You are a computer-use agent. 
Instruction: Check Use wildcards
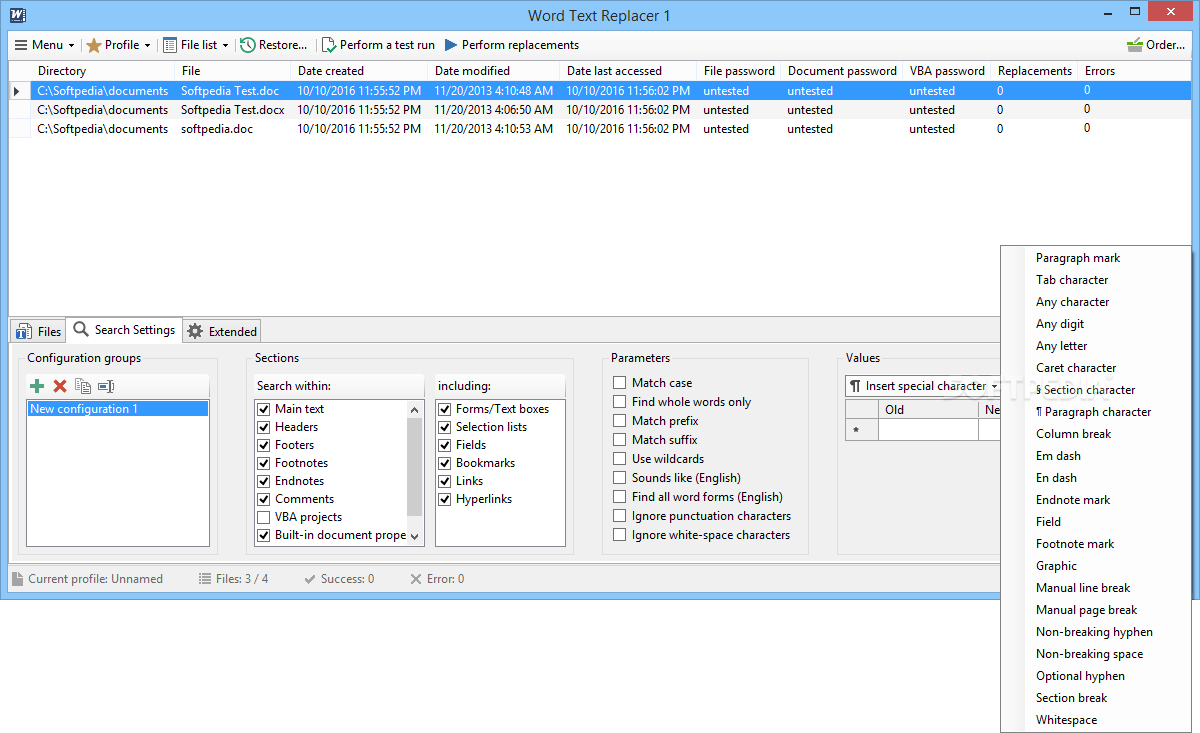(x=620, y=459)
